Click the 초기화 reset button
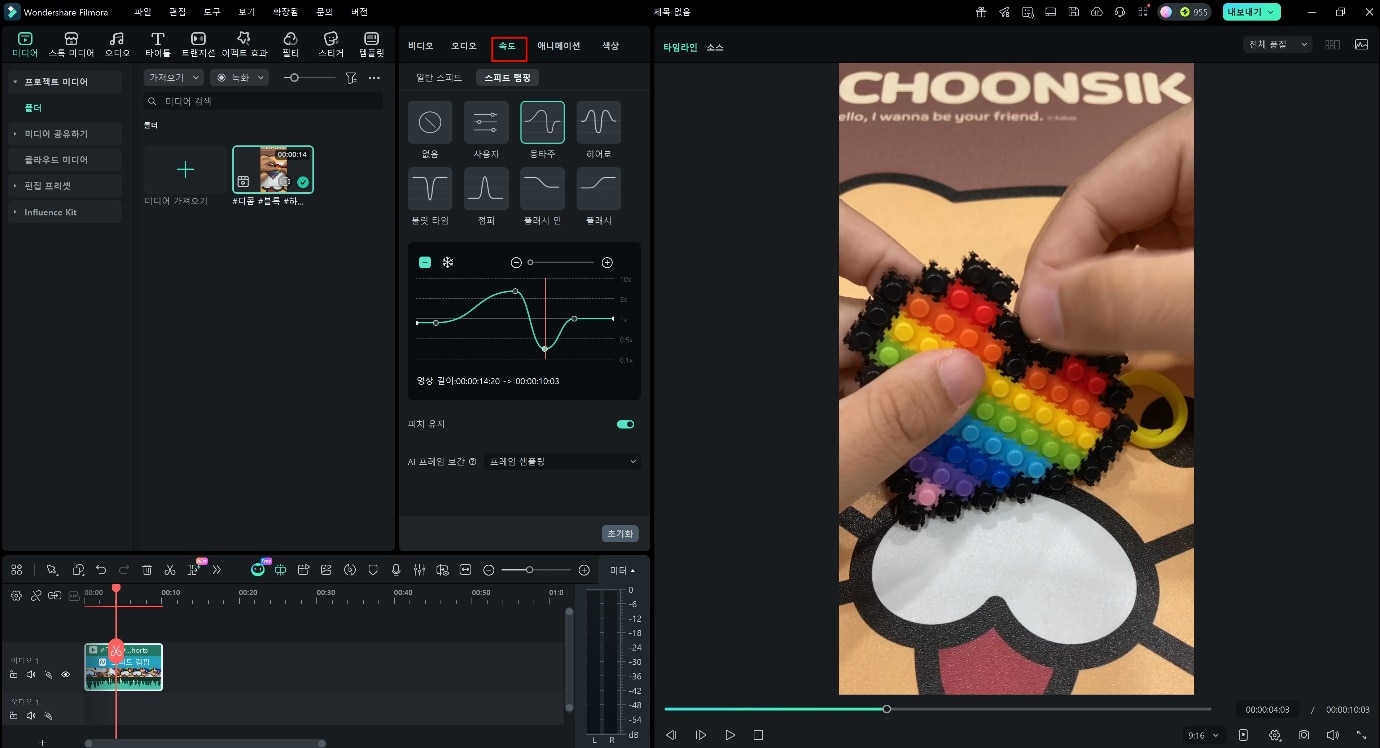 point(620,534)
